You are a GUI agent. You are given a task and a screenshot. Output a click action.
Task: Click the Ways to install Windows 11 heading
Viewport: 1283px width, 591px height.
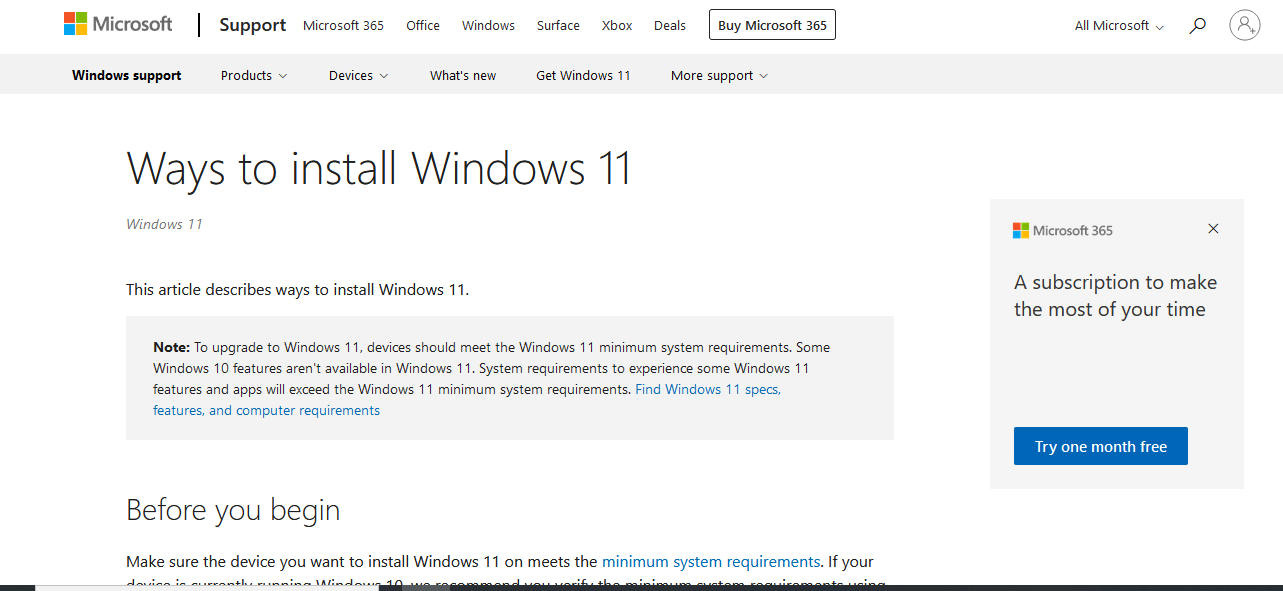379,168
